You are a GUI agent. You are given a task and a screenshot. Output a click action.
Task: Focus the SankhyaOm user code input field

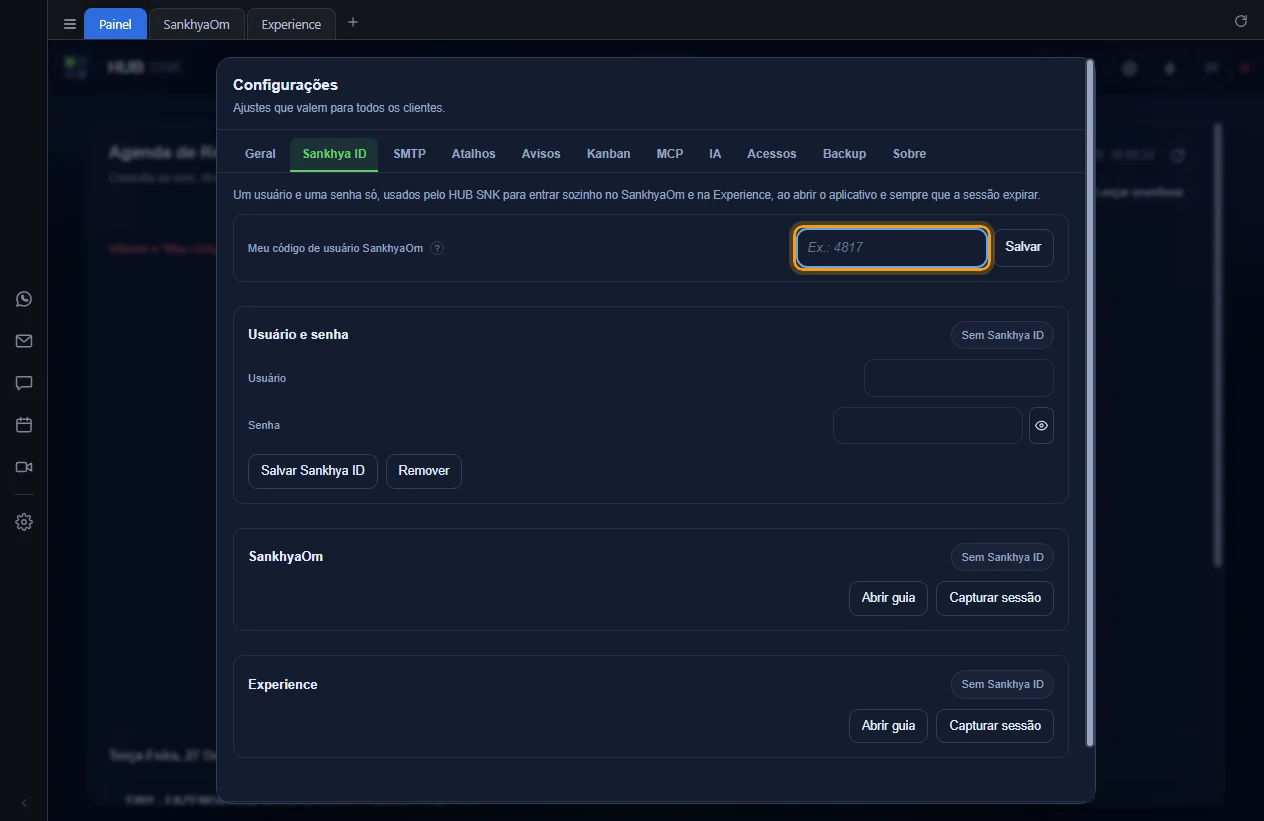coord(891,248)
